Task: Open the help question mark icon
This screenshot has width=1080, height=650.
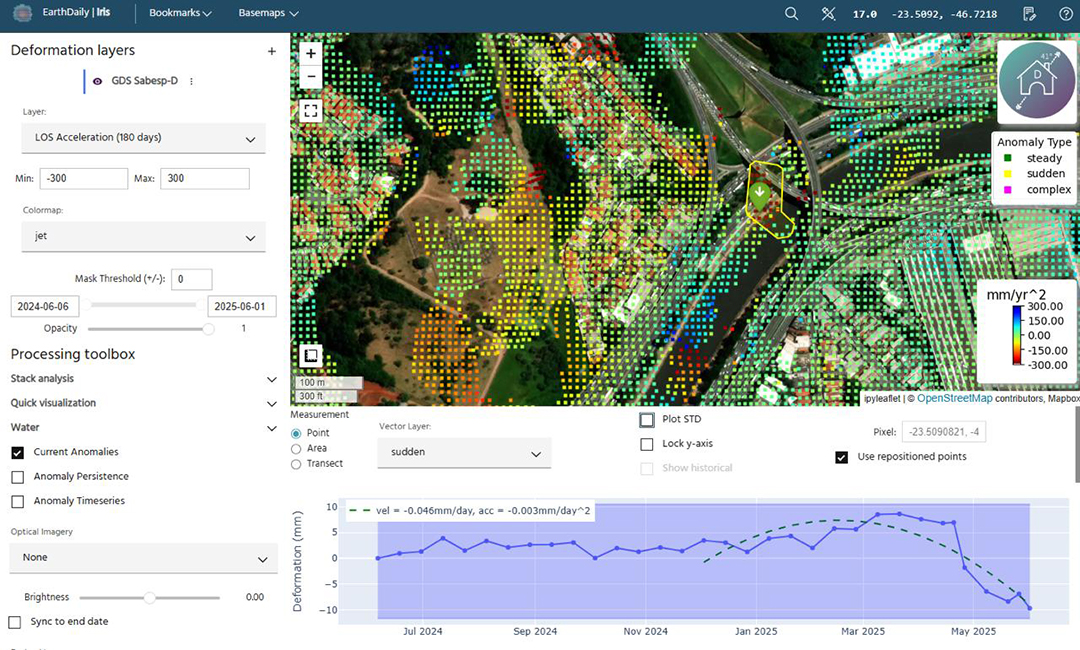Action: point(1065,14)
